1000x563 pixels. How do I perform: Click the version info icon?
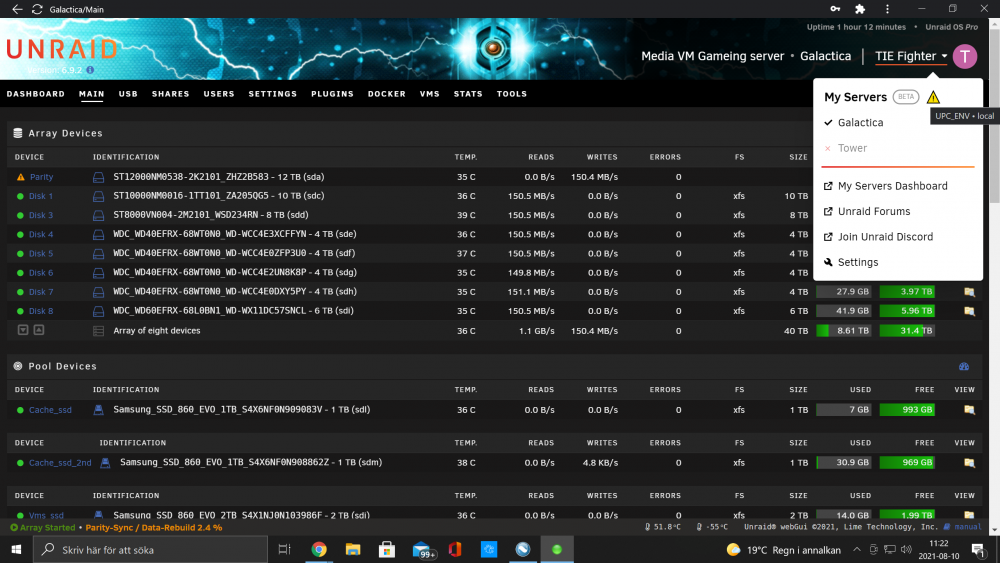pyautogui.click(x=90, y=70)
